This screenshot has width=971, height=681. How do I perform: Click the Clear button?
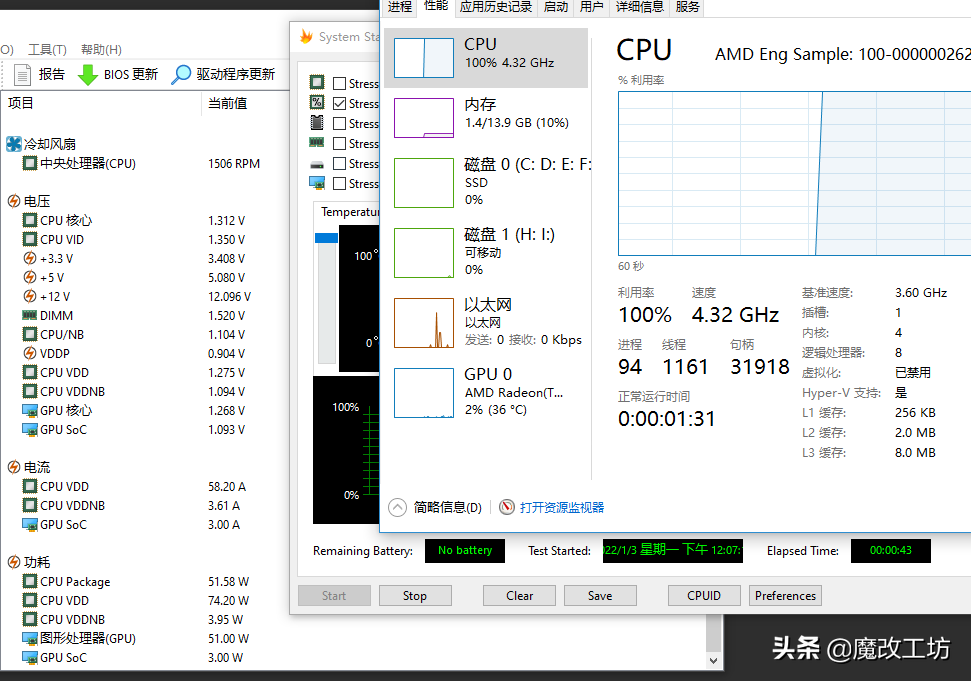coord(520,596)
